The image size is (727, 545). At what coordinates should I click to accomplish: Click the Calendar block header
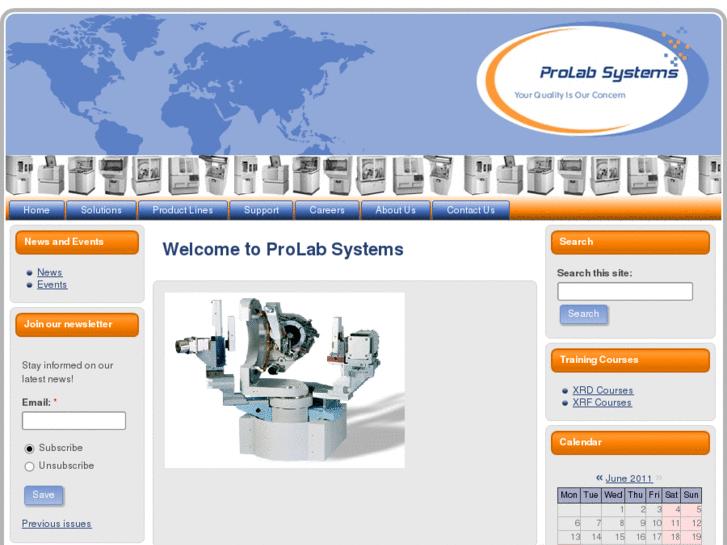tap(630, 442)
